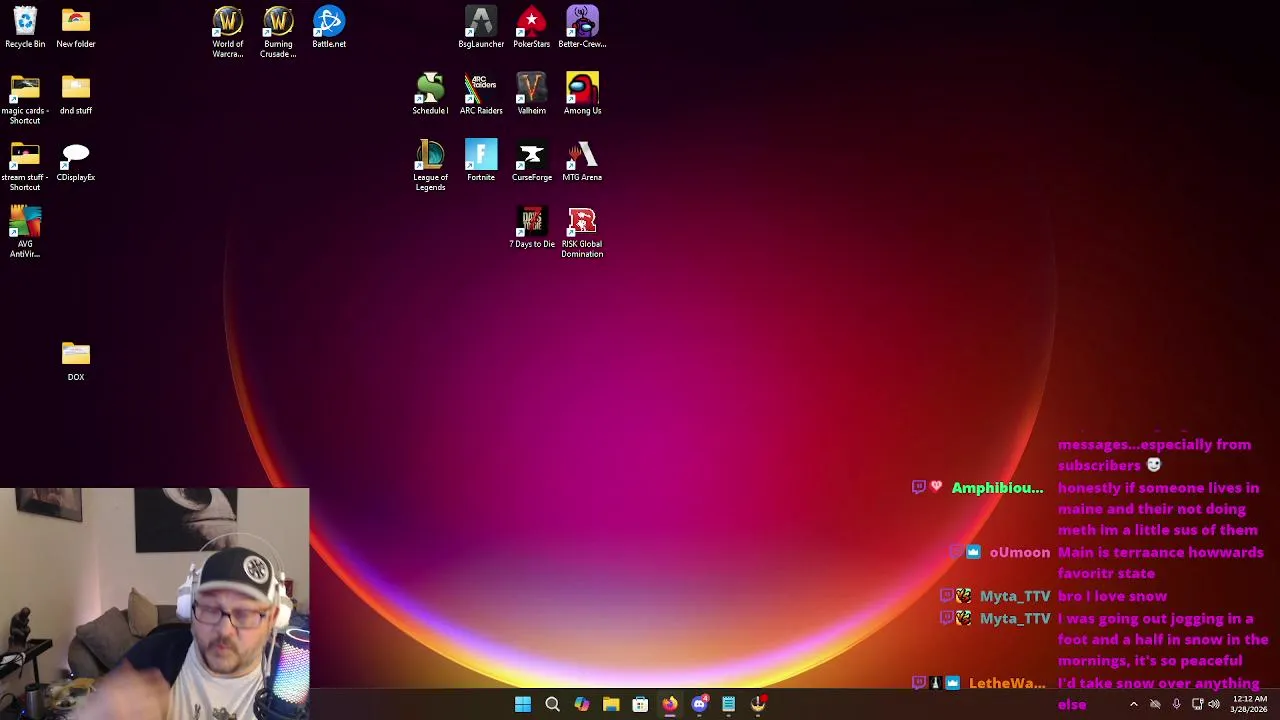Open AVG AntiVirus desktop shortcut
This screenshot has width=1280, height=720.
(x=25, y=232)
